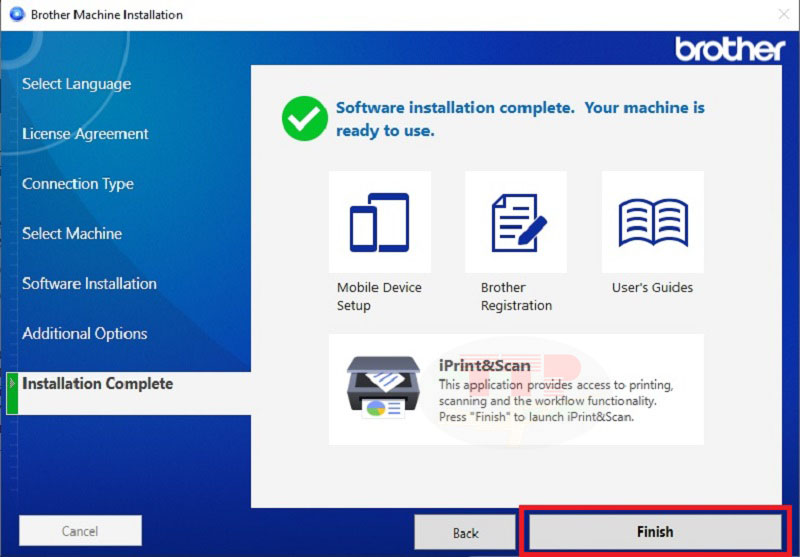
Task: Select the Software Installation step
Action: click(89, 284)
